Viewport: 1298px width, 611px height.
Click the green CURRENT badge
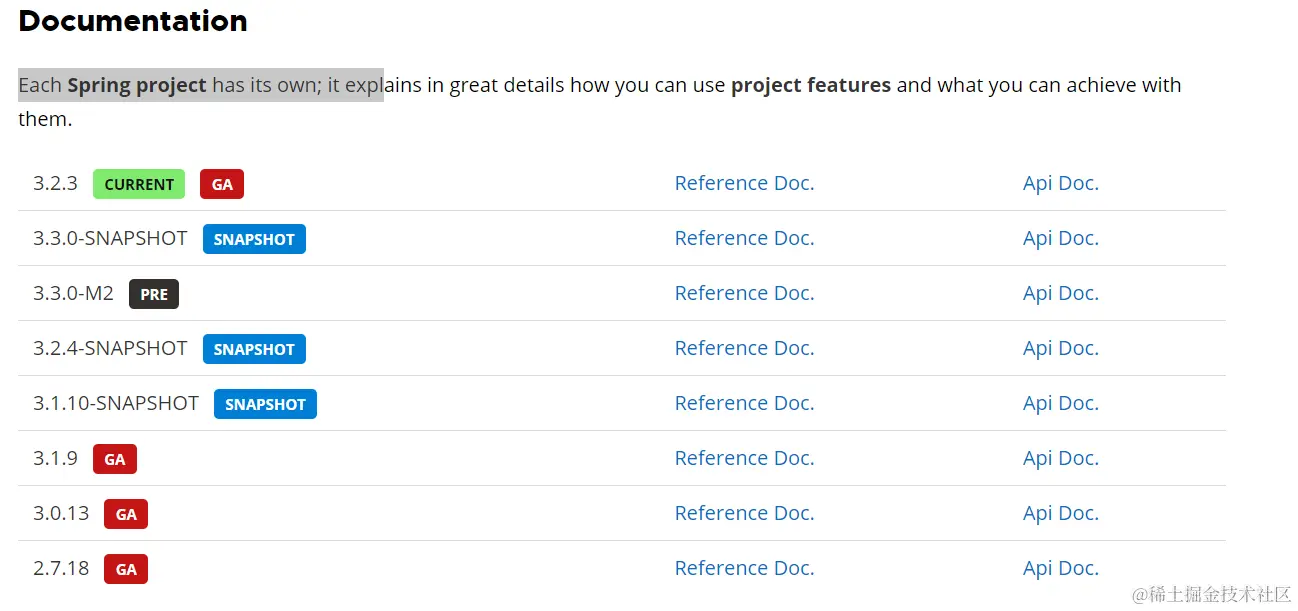[139, 184]
